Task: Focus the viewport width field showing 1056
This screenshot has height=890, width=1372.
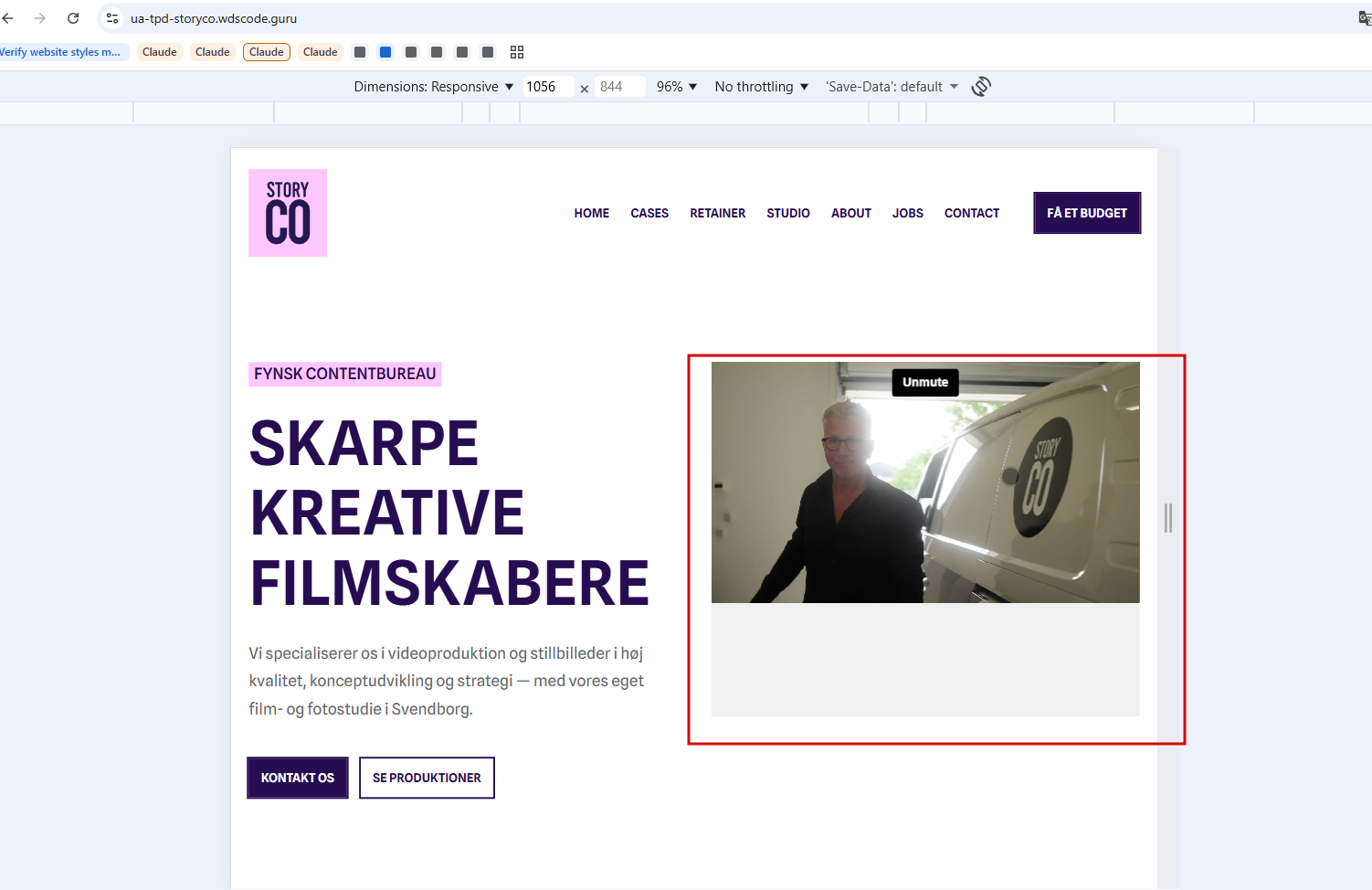Action: coord(548,87)
